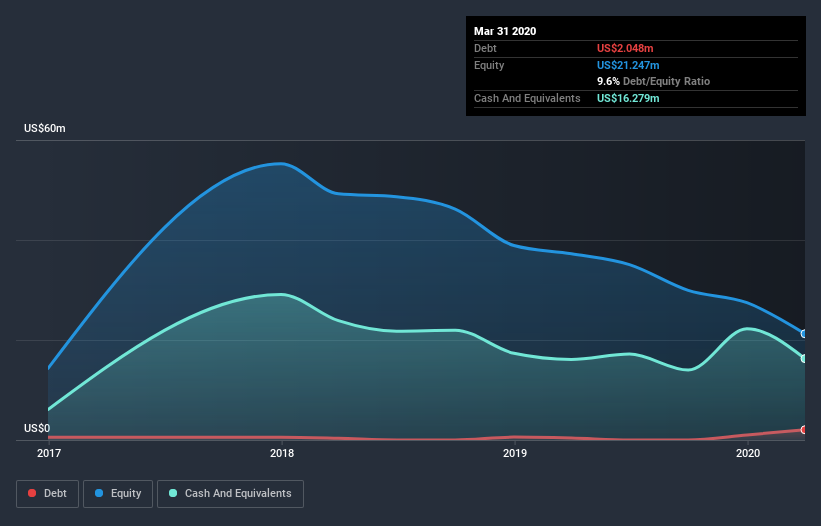
Task: Click the 2020 x-axis label
Action: click(x=748, y=453)
